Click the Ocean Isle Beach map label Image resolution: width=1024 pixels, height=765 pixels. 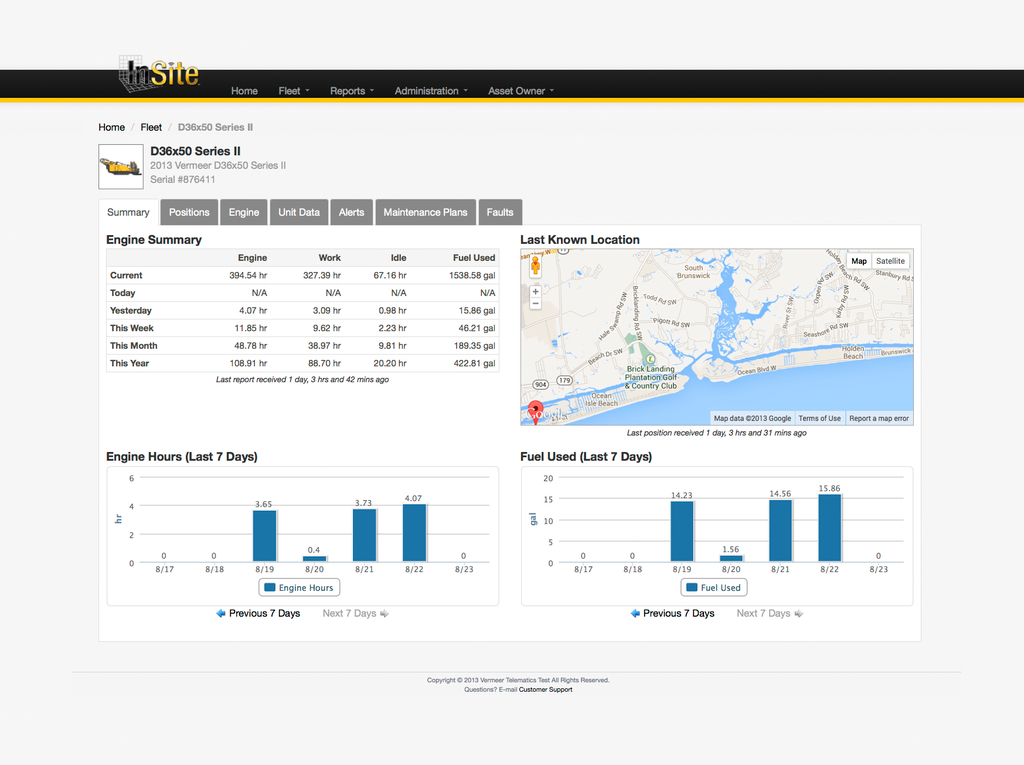[x=601, y=400]
